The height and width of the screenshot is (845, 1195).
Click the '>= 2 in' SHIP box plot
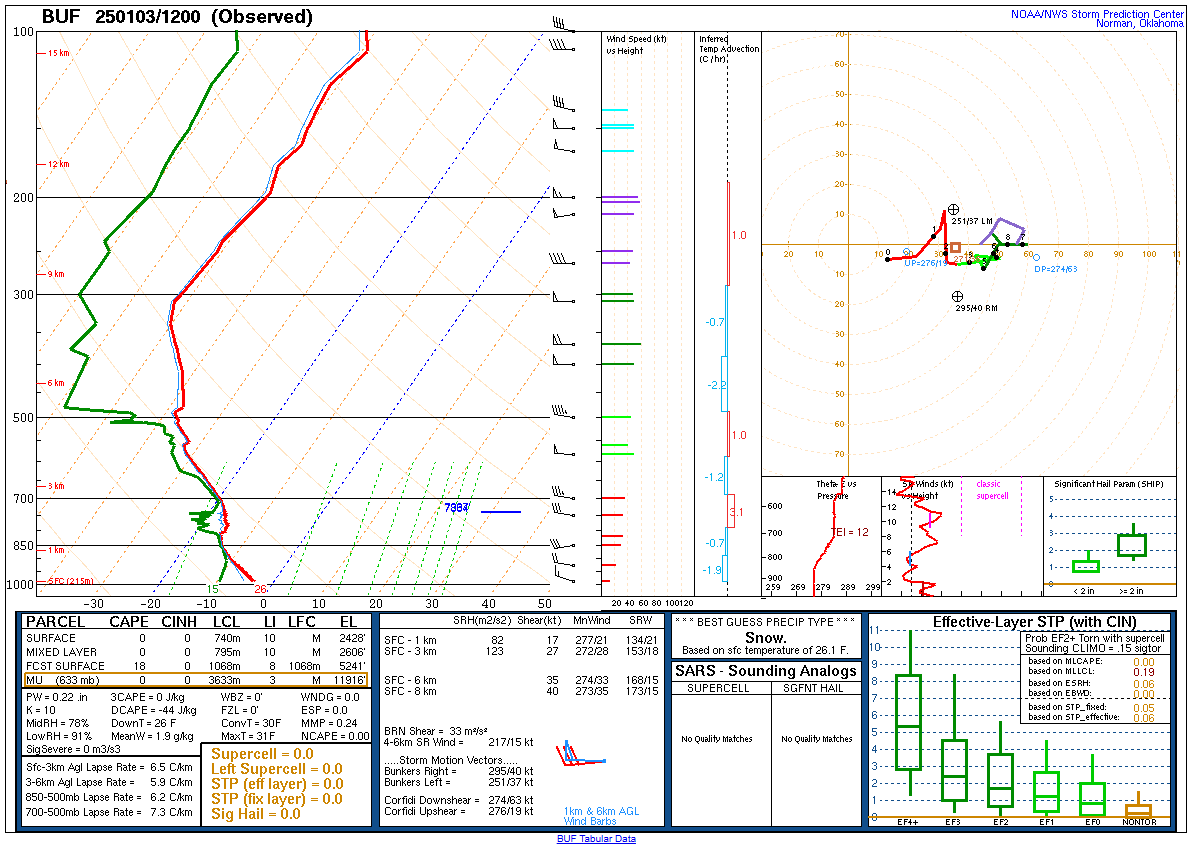(1131, 545)
